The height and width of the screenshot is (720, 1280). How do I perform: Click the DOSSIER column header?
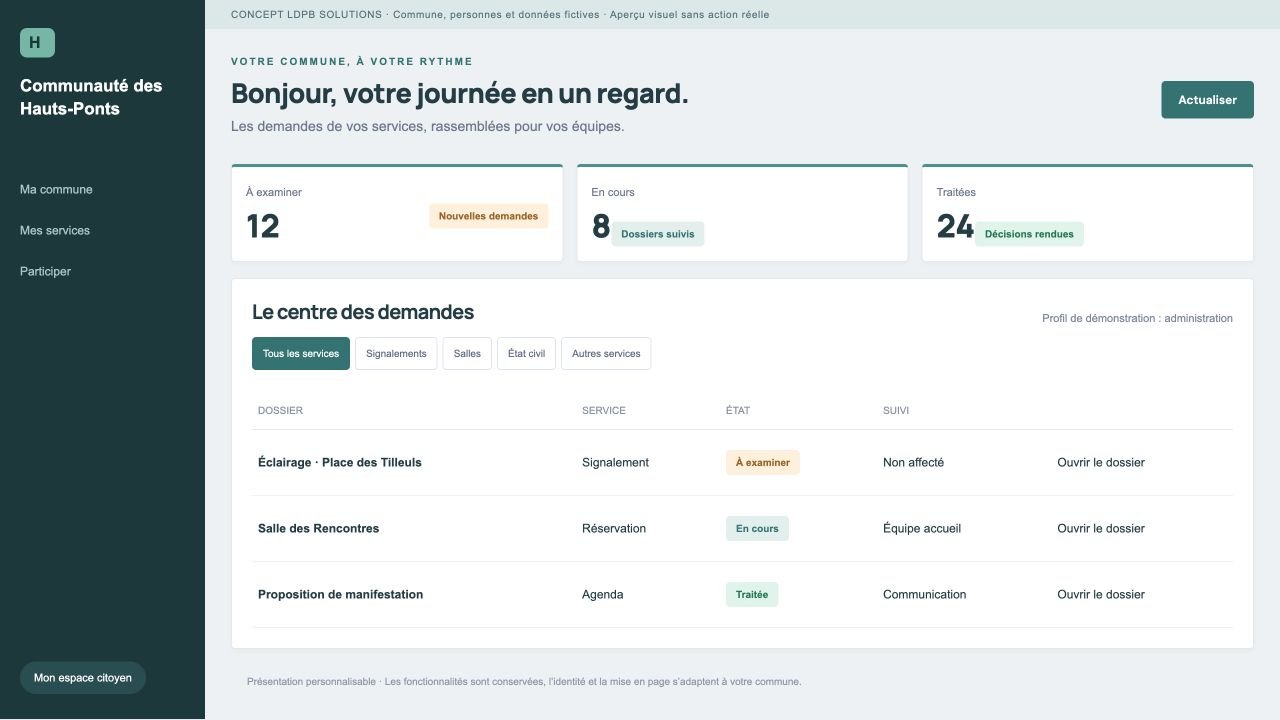(280, 411)
